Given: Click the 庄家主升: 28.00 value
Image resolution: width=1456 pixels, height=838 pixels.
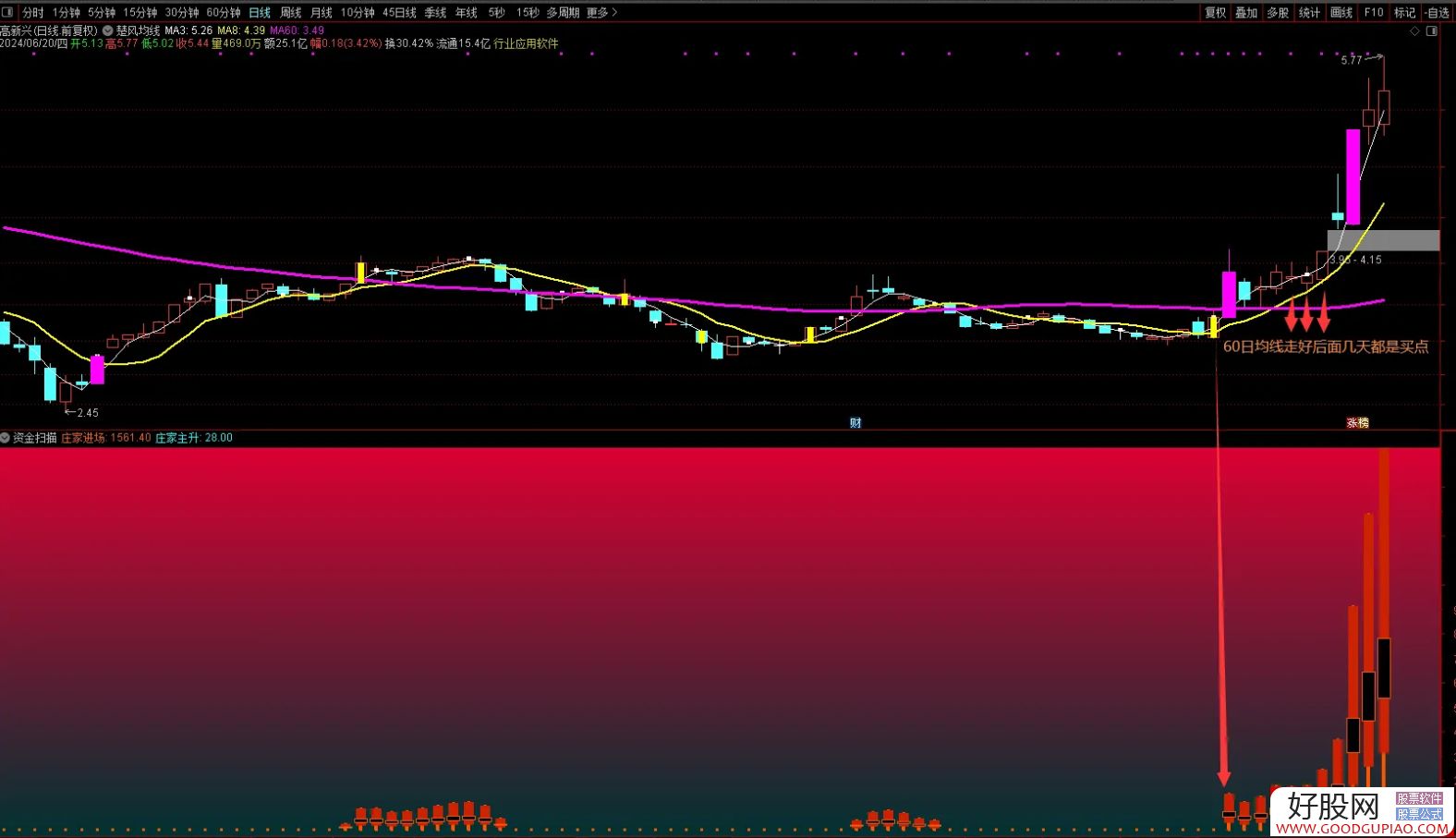Looking at the screenshot, I should tap(194, 437).
